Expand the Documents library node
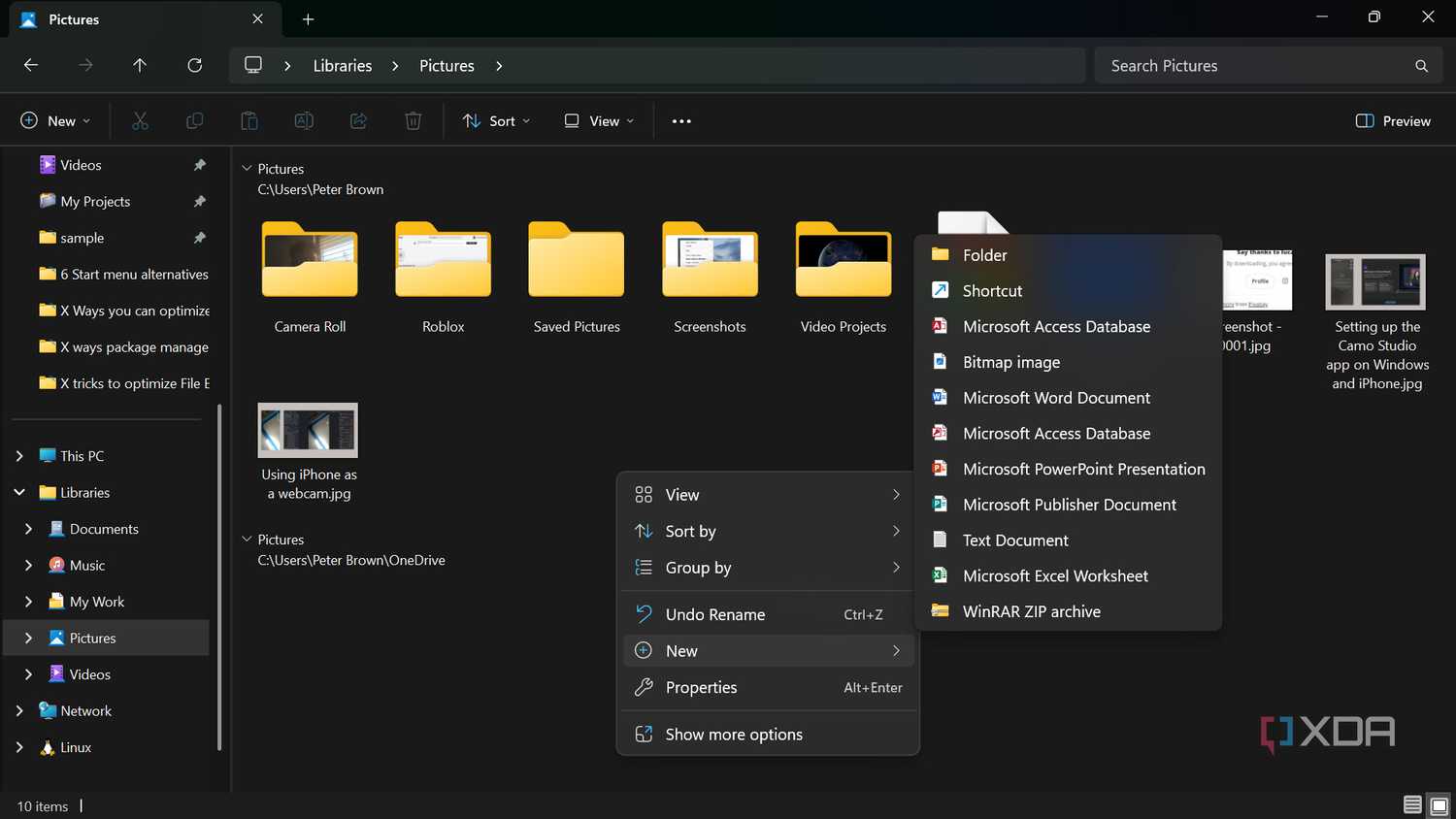This screenshot has width=1456, height=819. coord(28,529)
